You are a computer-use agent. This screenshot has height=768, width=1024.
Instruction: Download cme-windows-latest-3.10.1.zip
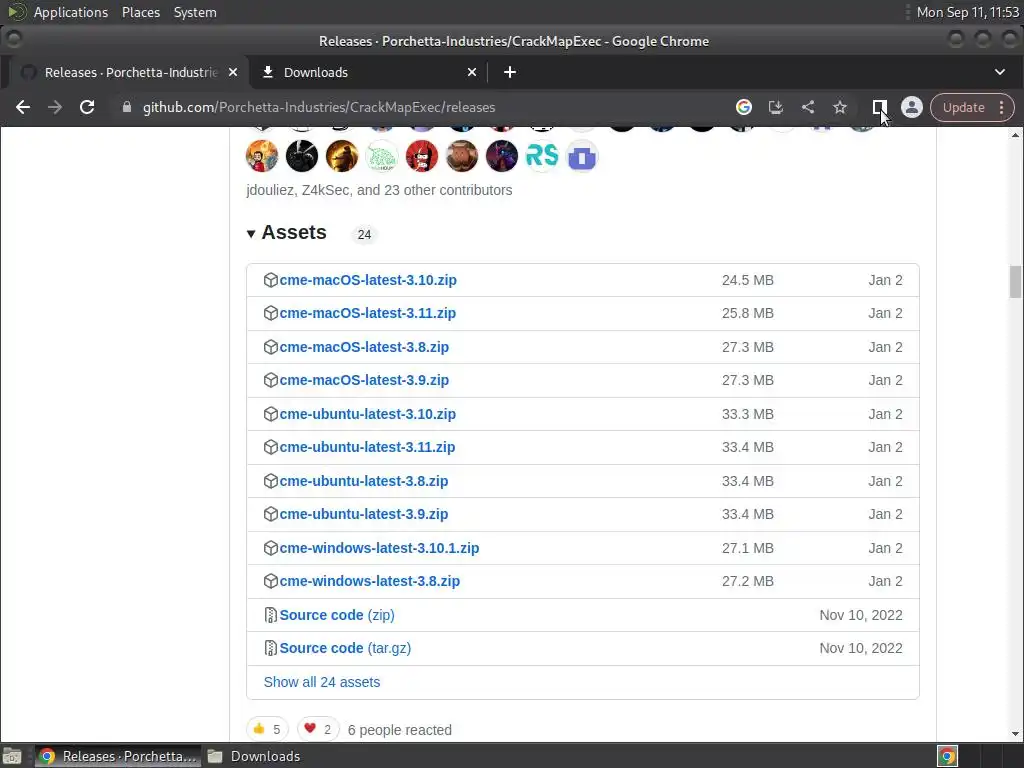point(379,548)
